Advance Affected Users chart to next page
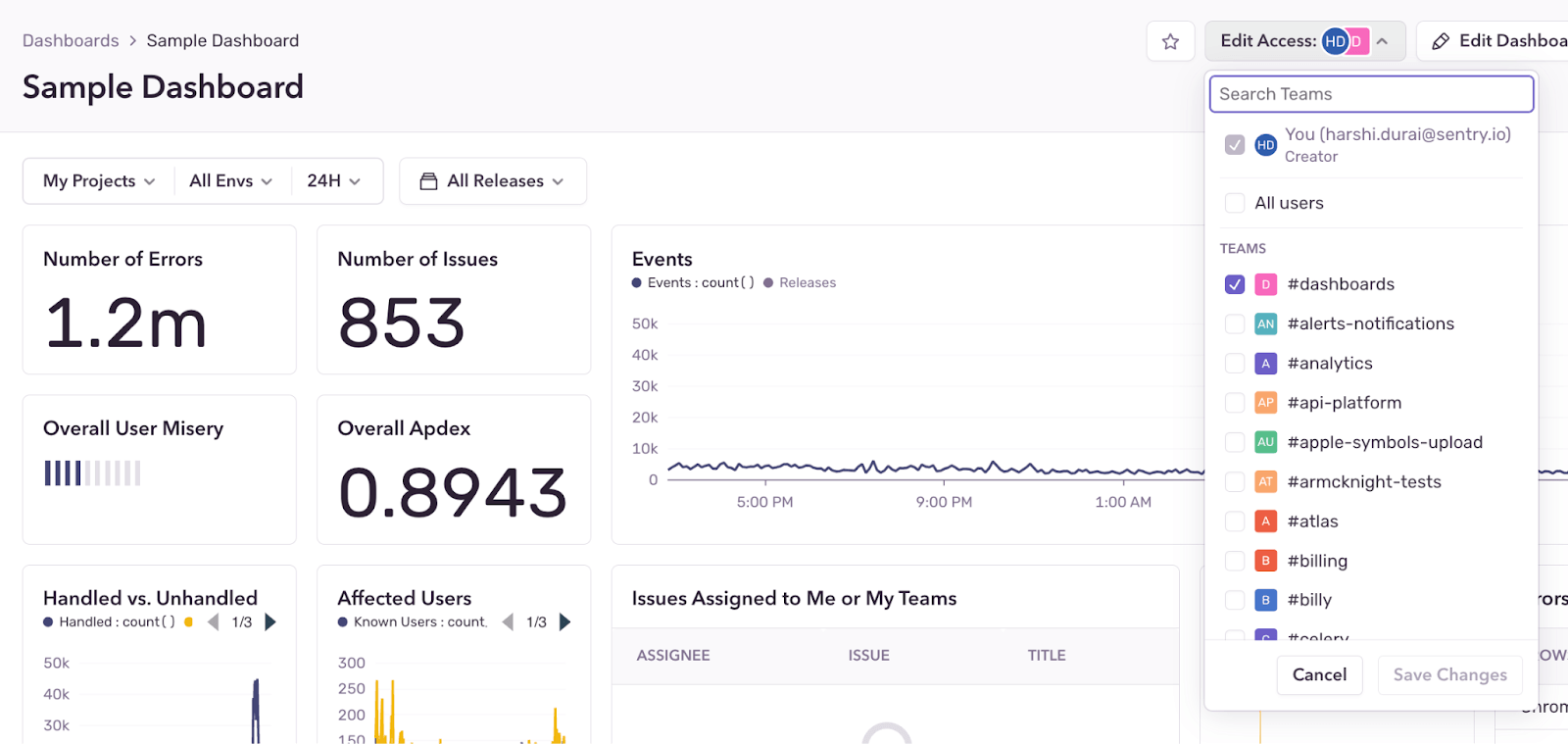 pyautogui.click(x=564, y=621)
